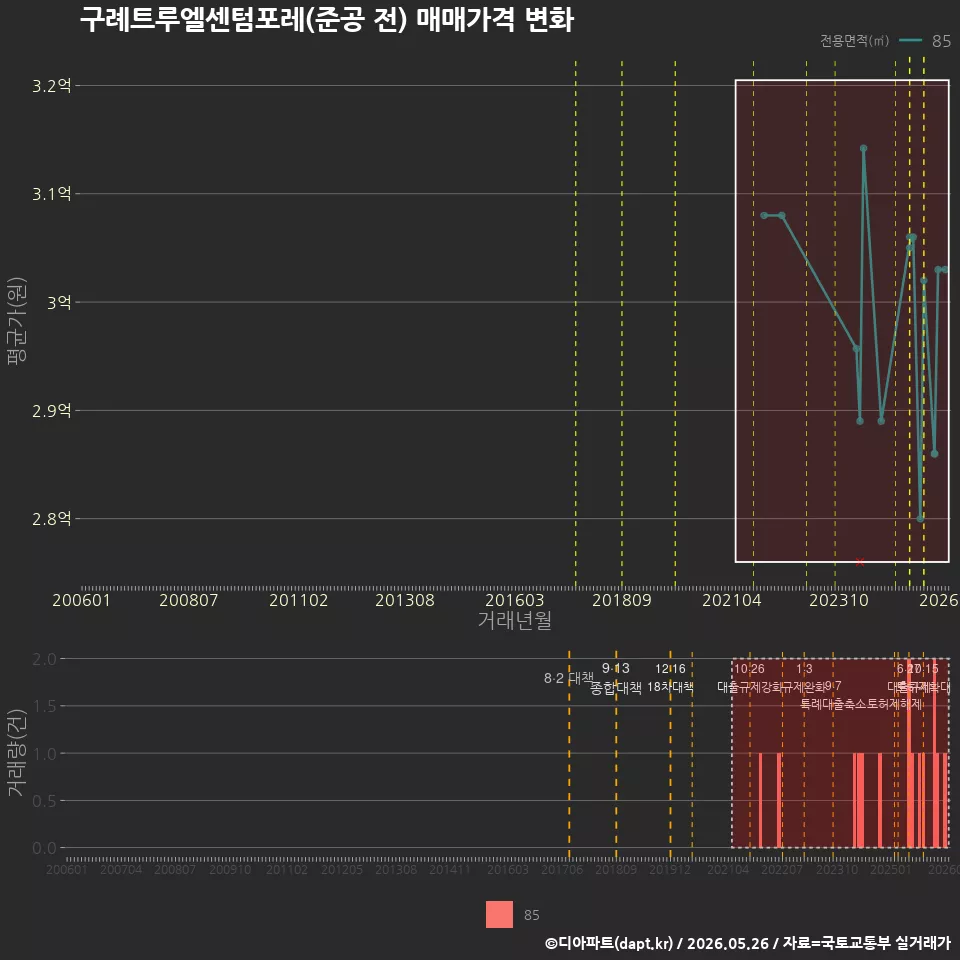
Task: Click the 9·13 policy annotation label
Action: (x=615, y=668)
